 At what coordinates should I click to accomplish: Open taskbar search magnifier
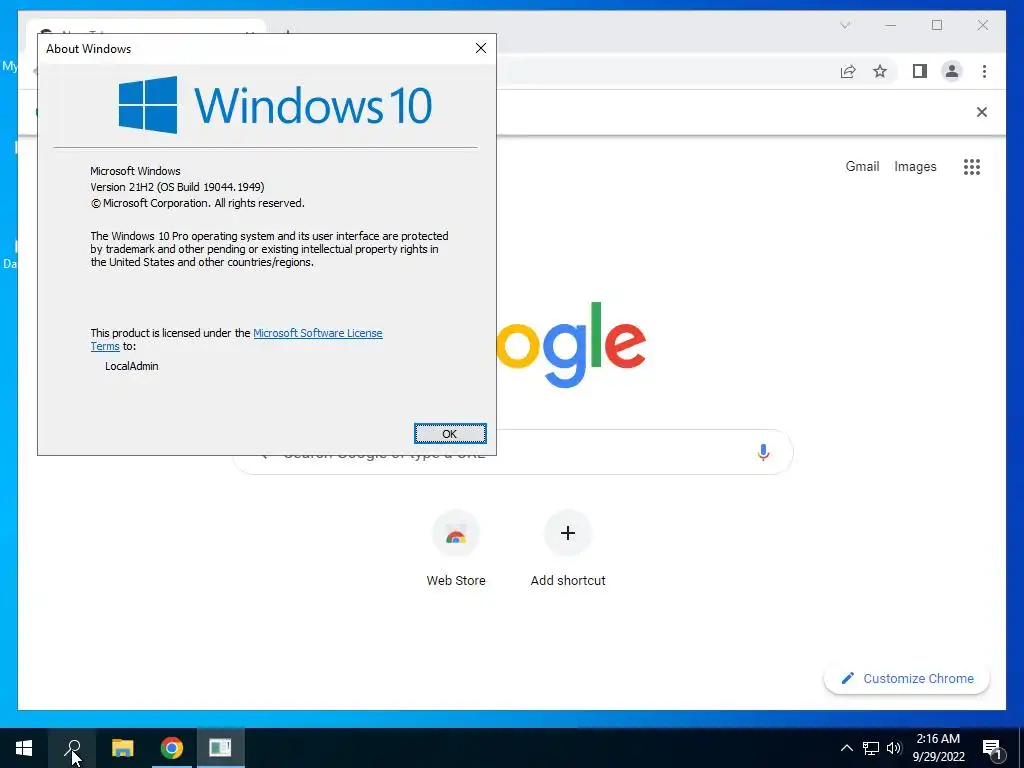72,748
